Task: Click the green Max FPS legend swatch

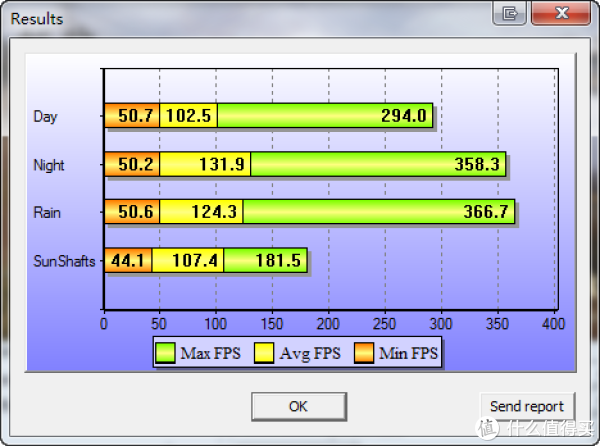Action: [165, 352]
